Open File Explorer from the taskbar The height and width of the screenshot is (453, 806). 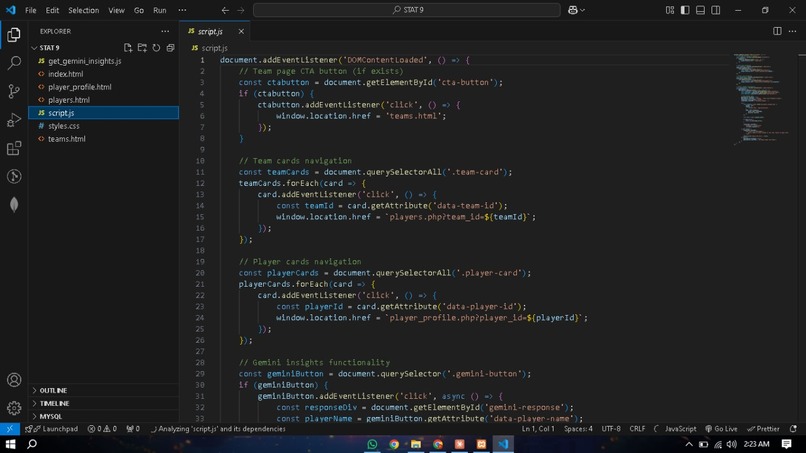coord(415,444)
